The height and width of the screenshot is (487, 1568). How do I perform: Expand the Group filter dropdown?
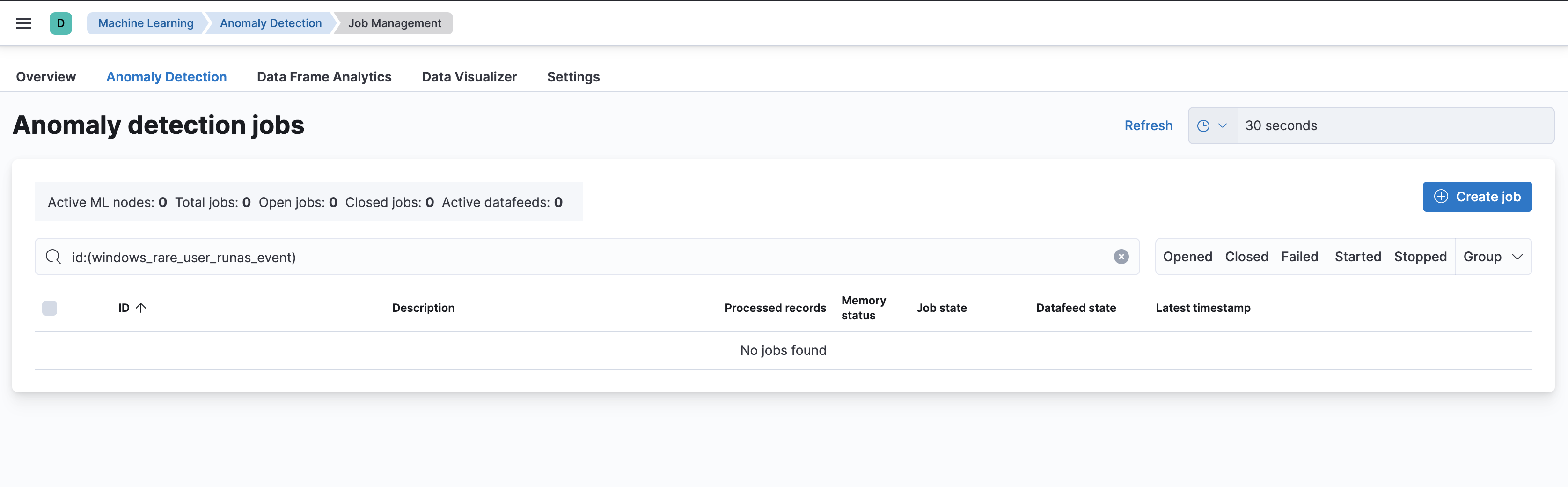coord(1493,257)
